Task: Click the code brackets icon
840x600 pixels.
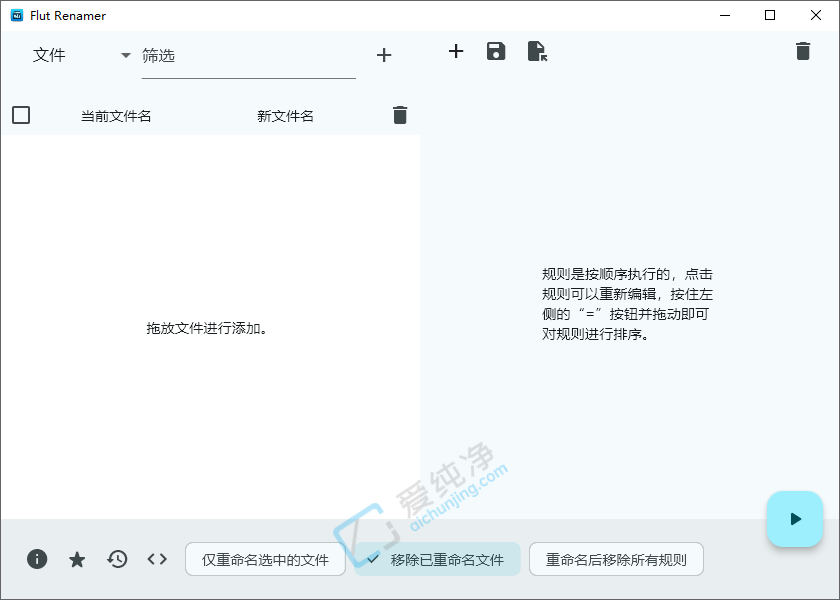Action: [x=157, y=559]
